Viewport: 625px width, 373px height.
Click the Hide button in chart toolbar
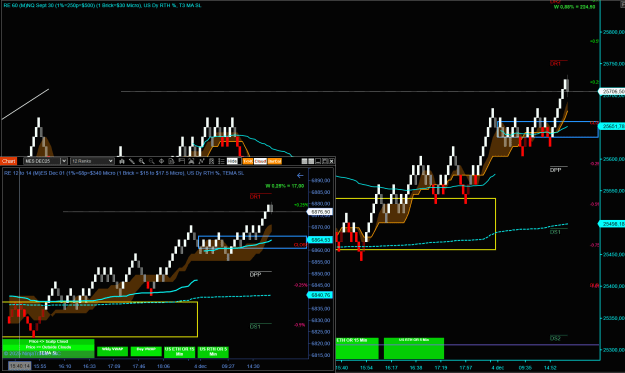pos(232,161)
